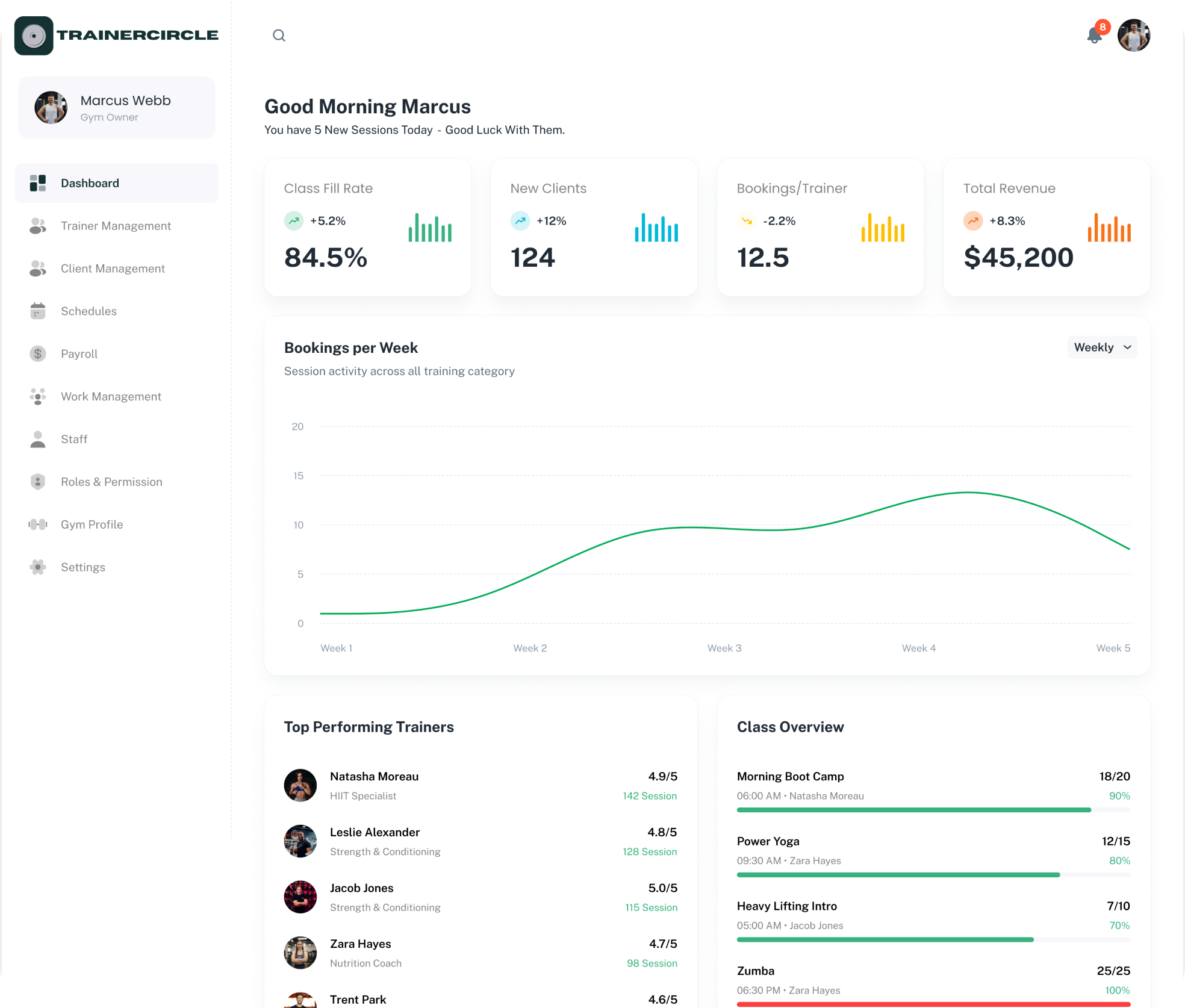
Task: Click the Settings gear icon
Action: click(38, 567)
